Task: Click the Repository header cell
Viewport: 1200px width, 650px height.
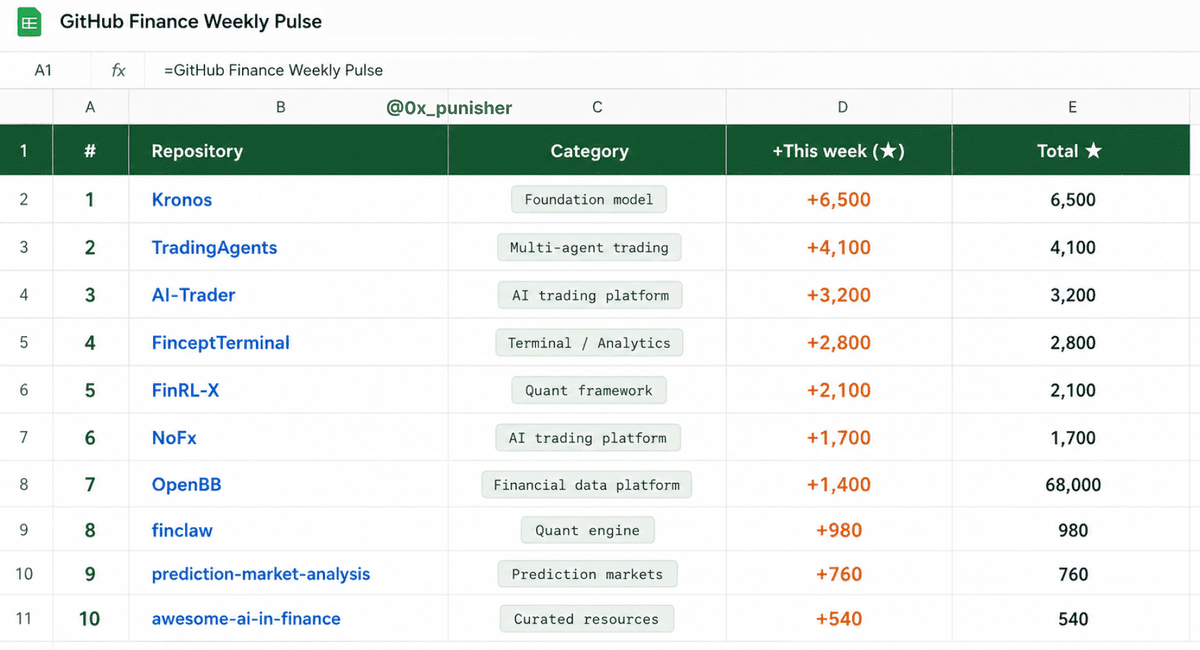Action: (x=288, y=151)
